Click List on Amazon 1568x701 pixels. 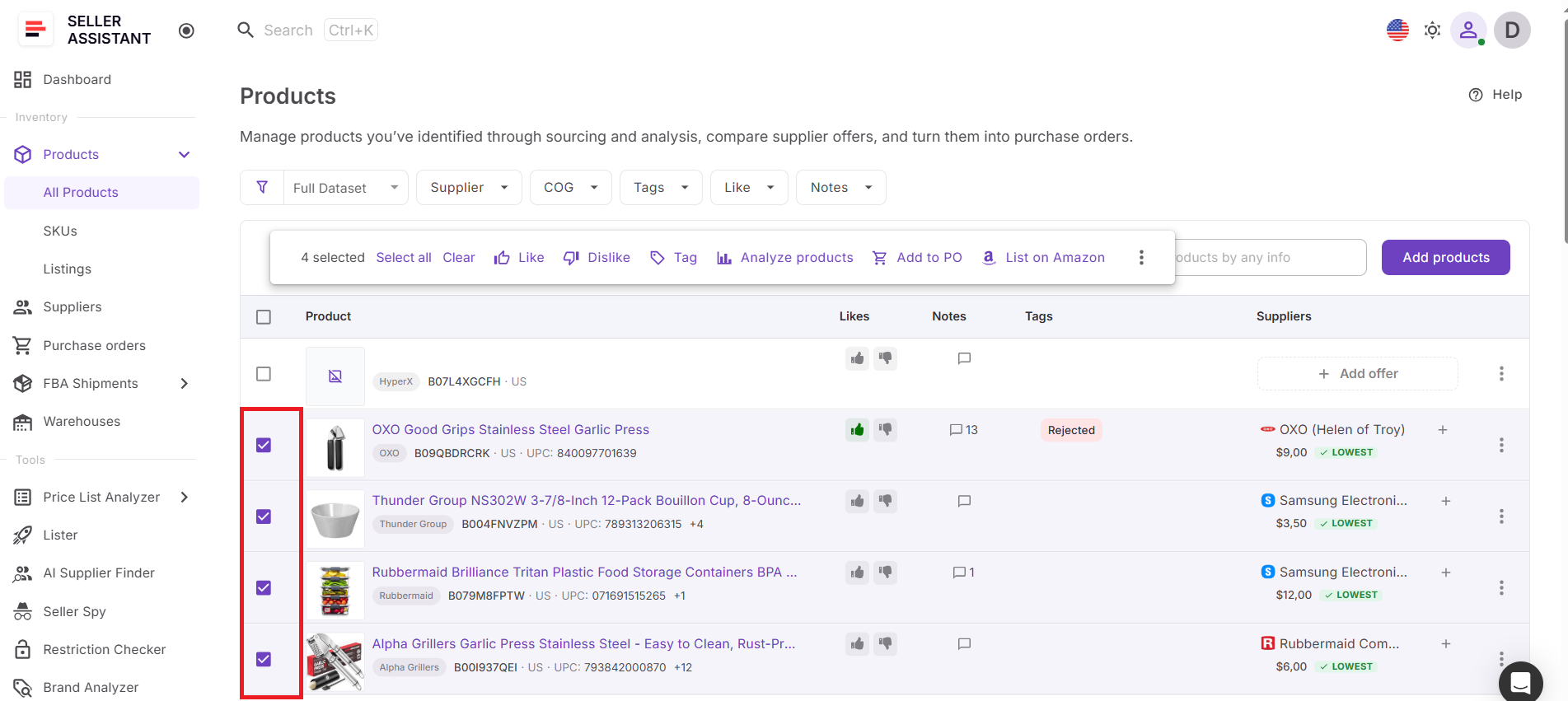tap(1043, 258)
